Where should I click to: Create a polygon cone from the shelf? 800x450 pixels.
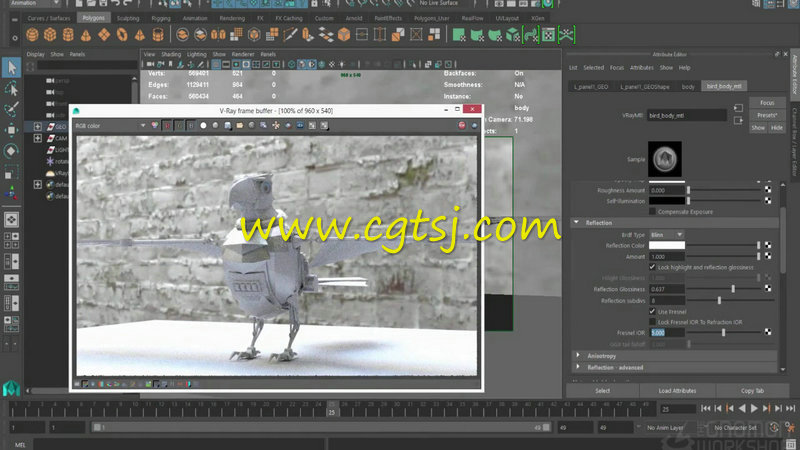coord(86,35)
